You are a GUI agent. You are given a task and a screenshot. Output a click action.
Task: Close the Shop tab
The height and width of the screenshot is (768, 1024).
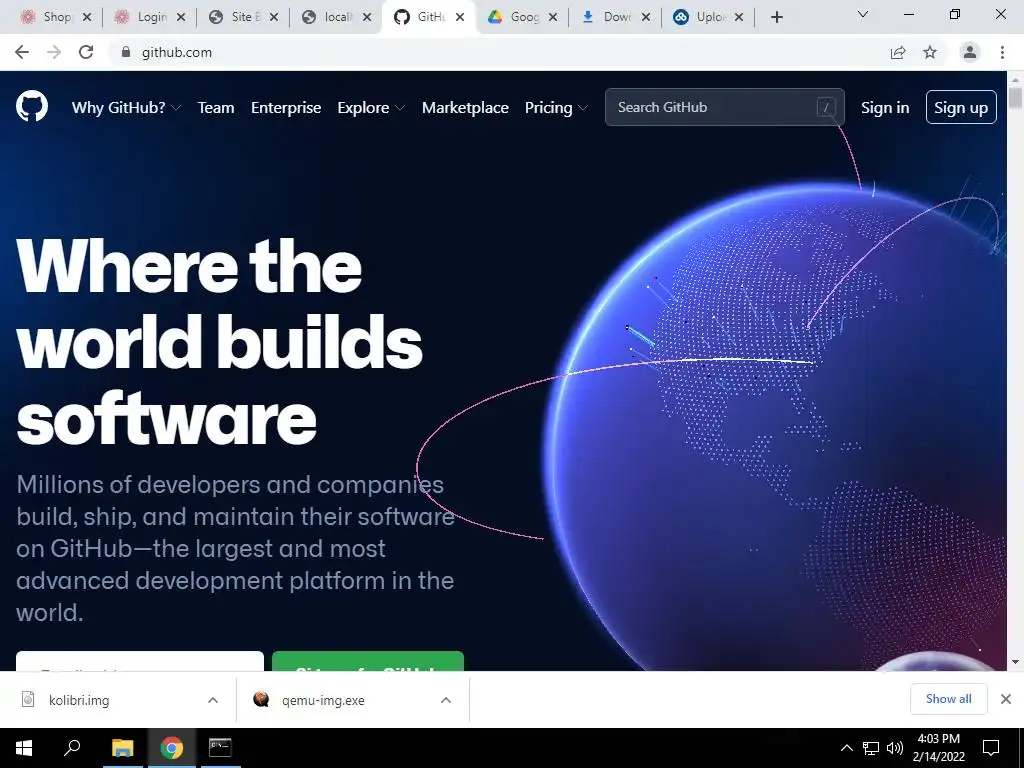87,18
